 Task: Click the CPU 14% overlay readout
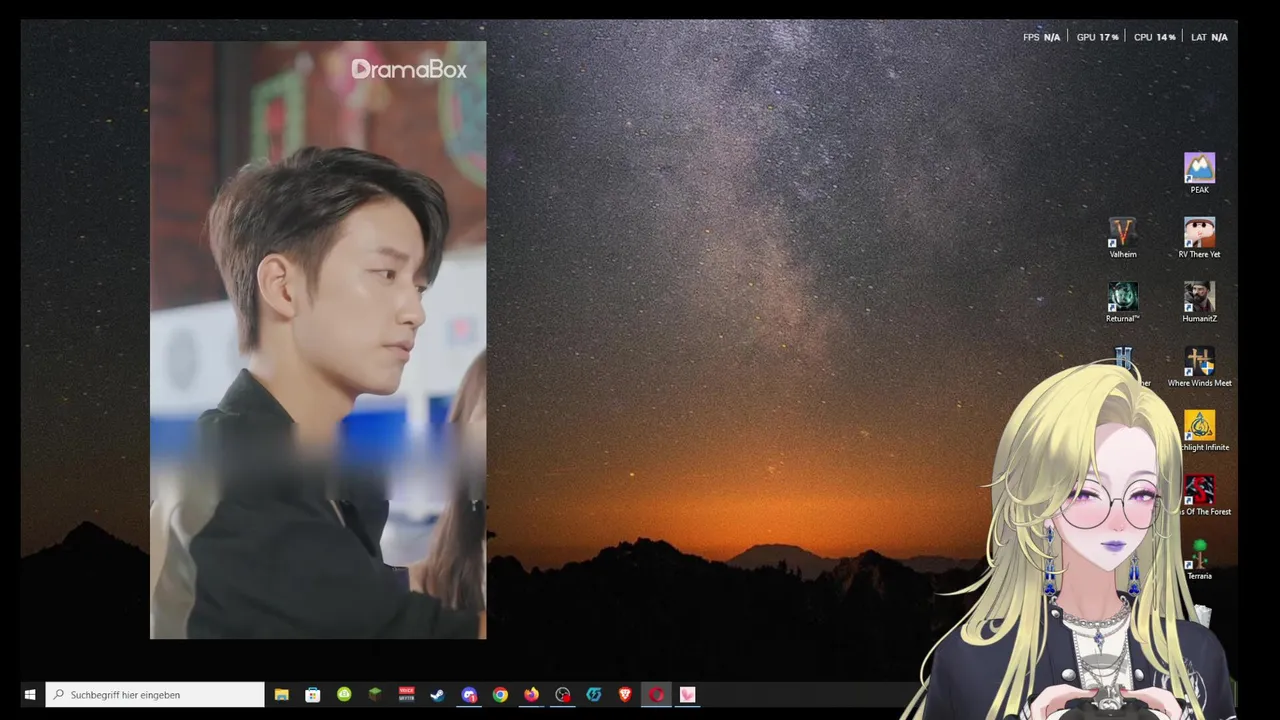pyautogui.click(x=1155, y=37)
